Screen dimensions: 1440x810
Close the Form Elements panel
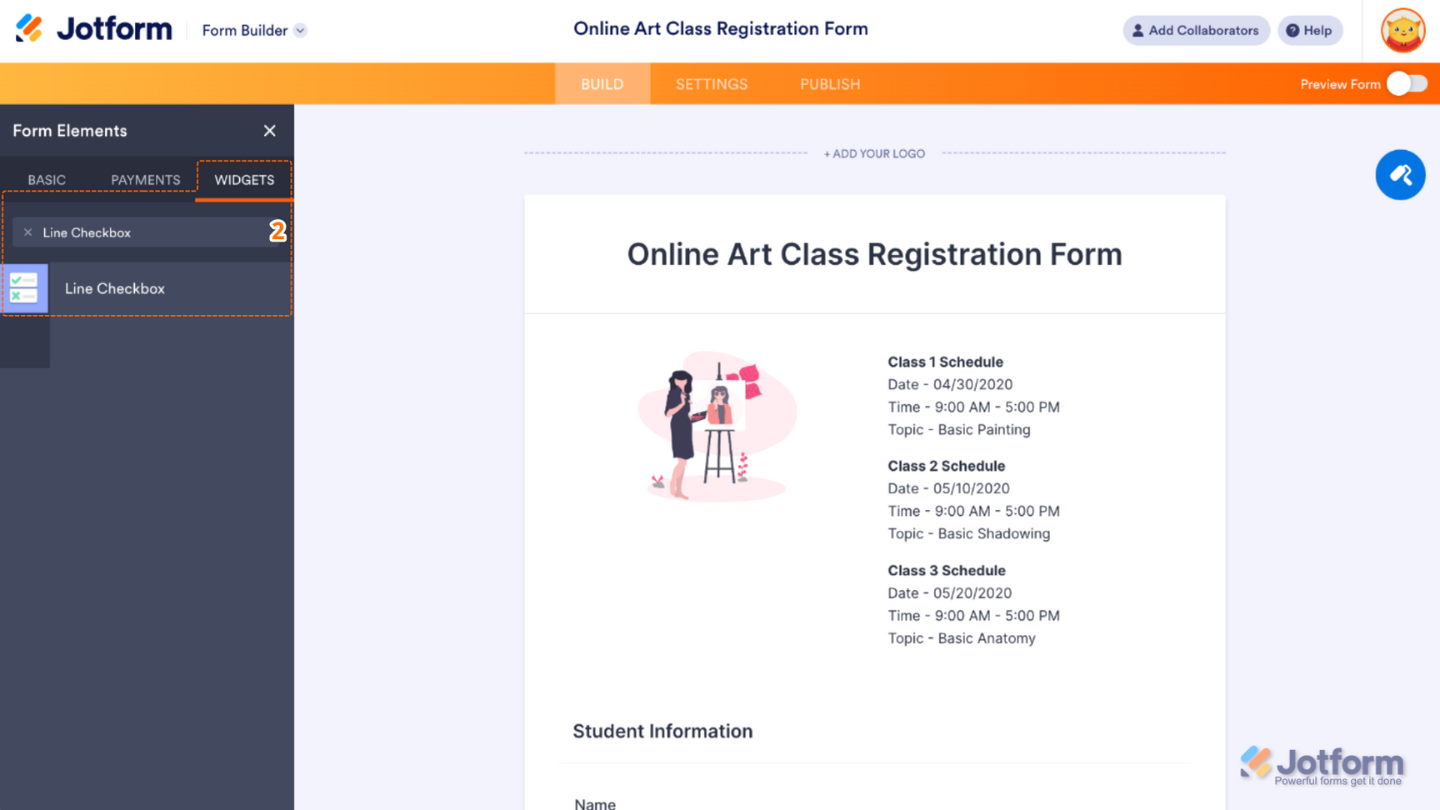269,130
